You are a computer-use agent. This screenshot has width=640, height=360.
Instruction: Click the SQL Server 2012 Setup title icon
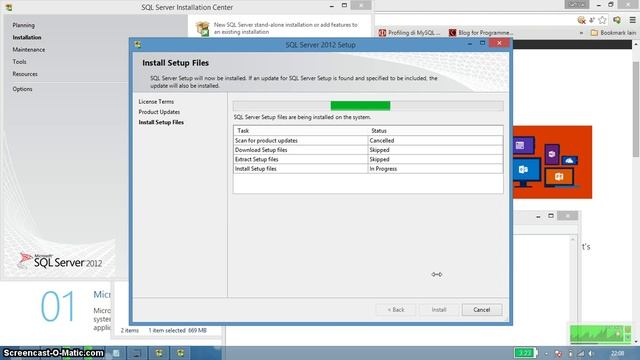tap(138, 44)
